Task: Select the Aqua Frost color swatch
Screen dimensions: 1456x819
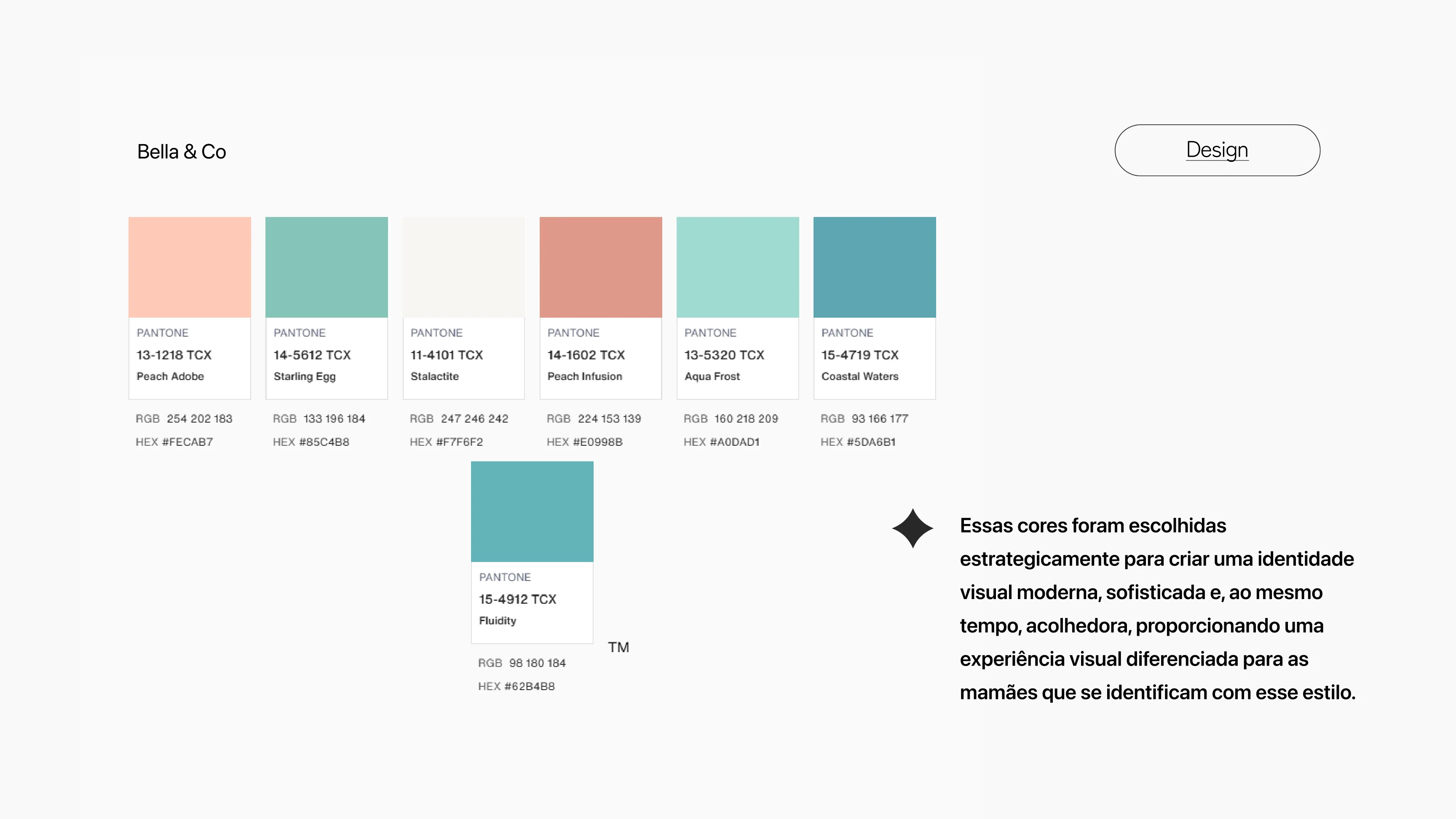Action: click(738, 268)
